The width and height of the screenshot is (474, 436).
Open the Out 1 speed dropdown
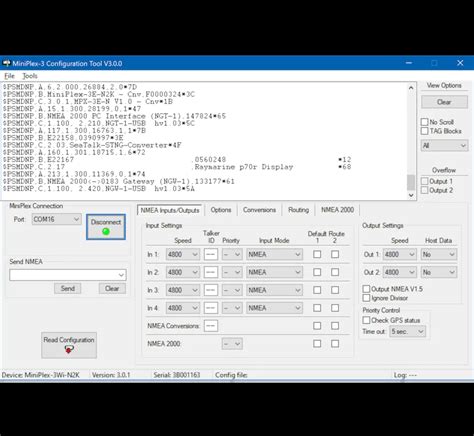tap(399, 254)
